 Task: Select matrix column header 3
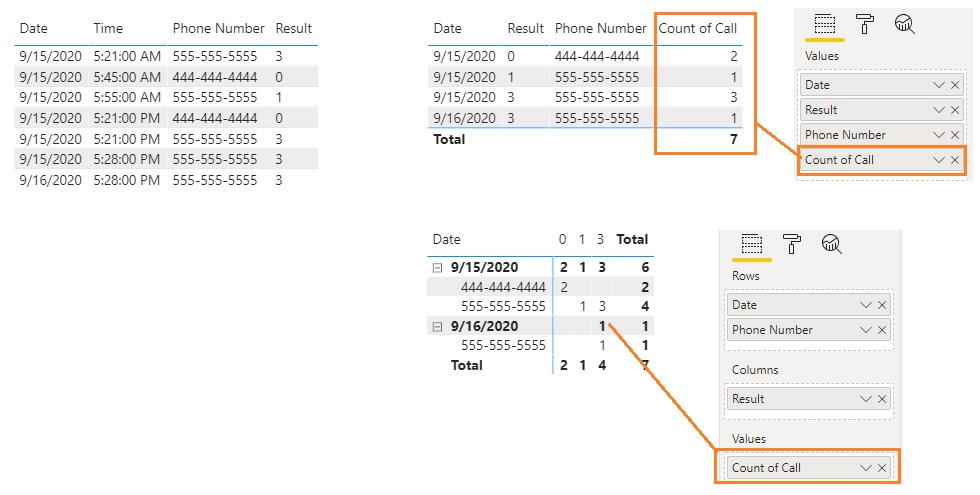coord(600,239)
